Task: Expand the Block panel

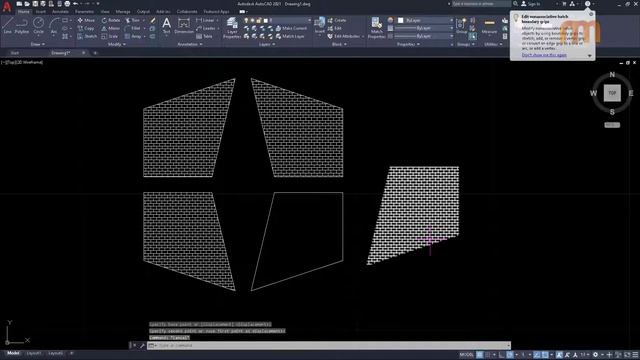Action: 339,44
